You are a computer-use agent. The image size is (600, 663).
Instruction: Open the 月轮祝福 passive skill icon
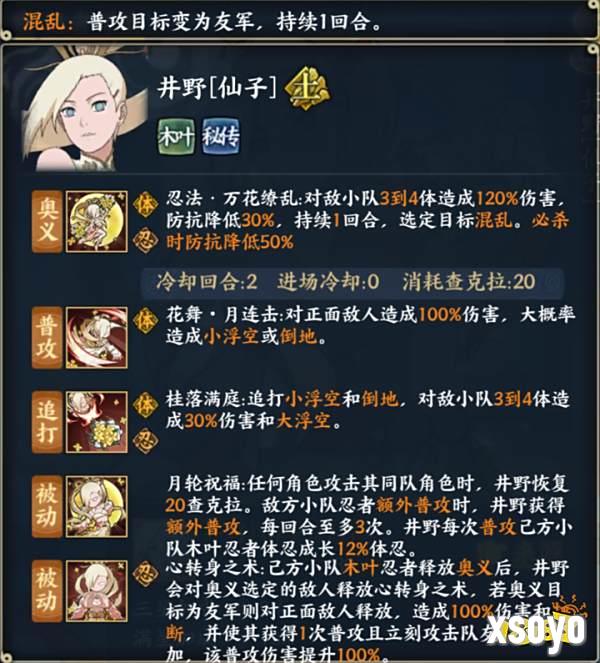pos(97,506)
